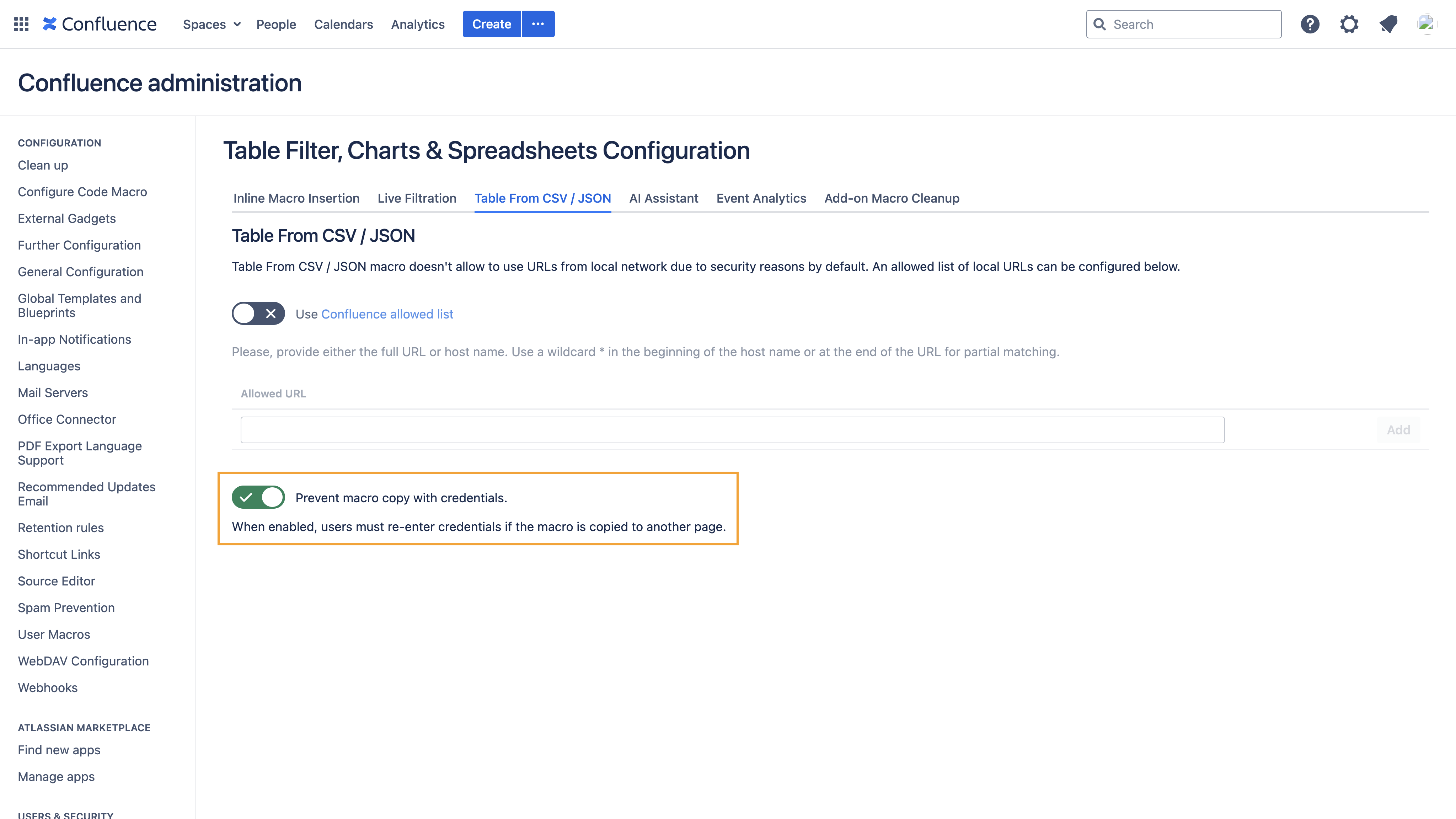The height and width of the screenshot is (819, 1456).
Task: Open the user profile avatar
Action: [x=1426, y=24]
